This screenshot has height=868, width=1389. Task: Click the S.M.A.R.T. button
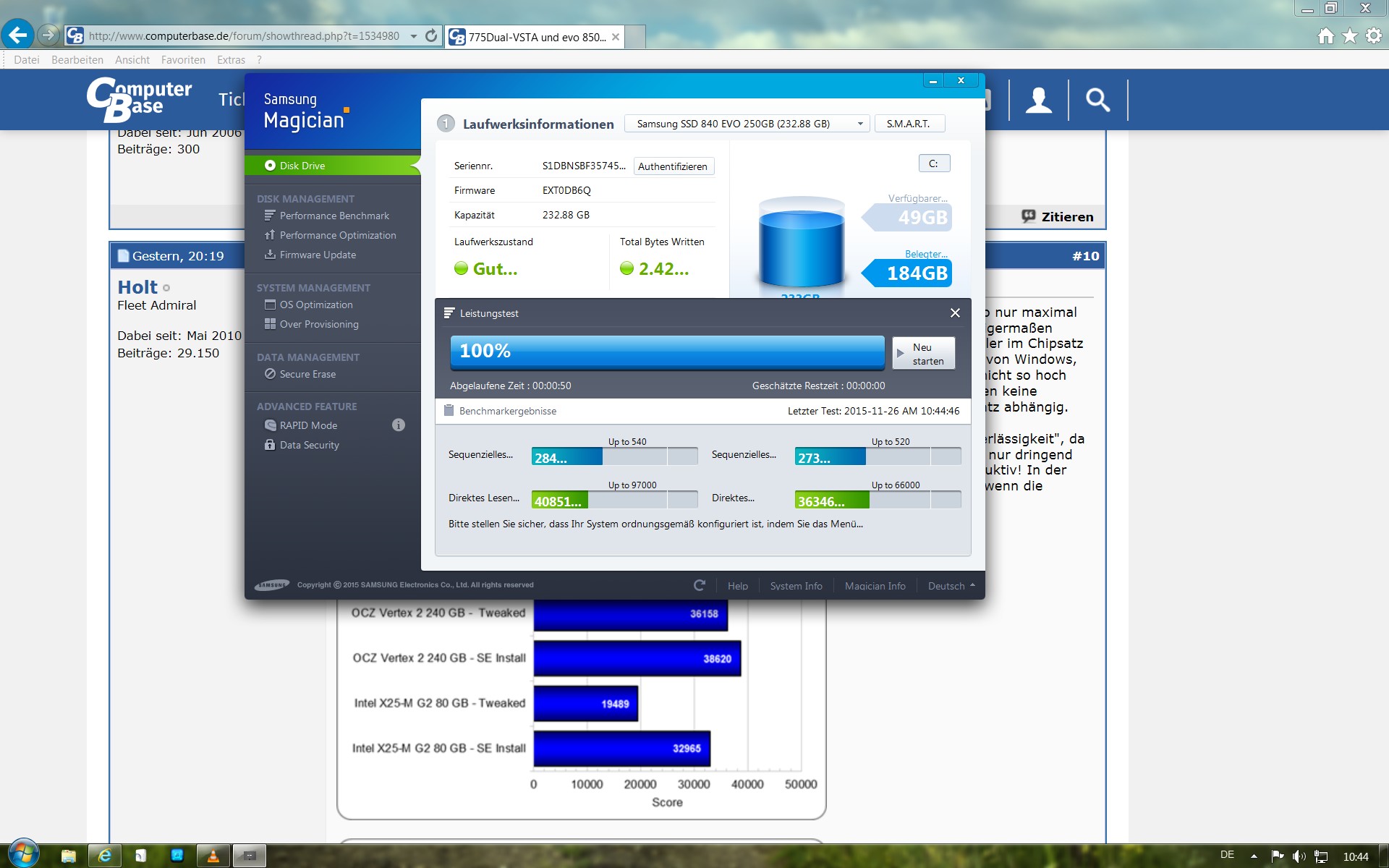[909, 124]
